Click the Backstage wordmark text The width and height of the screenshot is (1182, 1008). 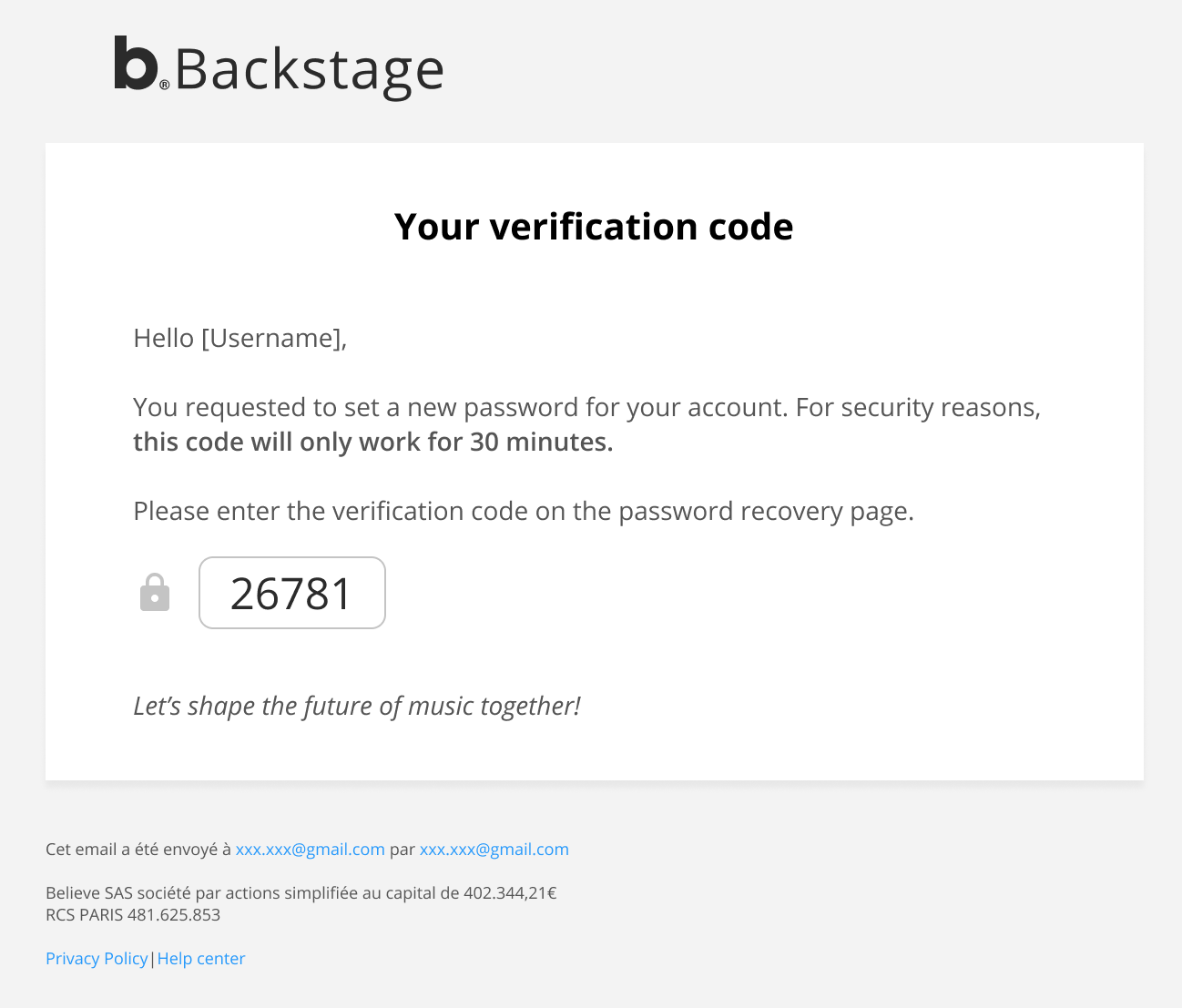click(309, 70)
